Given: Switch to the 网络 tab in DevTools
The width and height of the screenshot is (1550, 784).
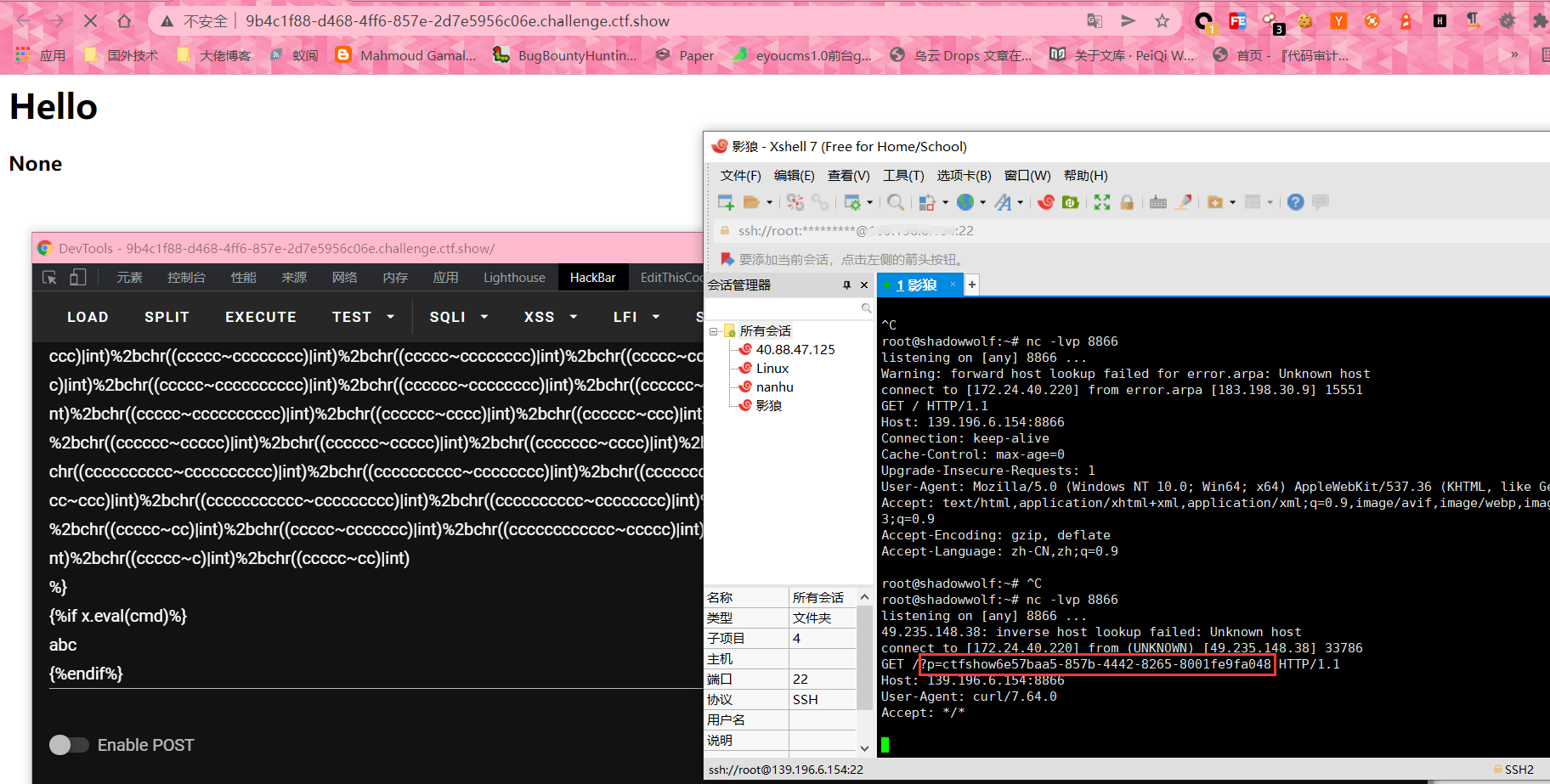Looking at the screenshot, I should tap(344, 278).
